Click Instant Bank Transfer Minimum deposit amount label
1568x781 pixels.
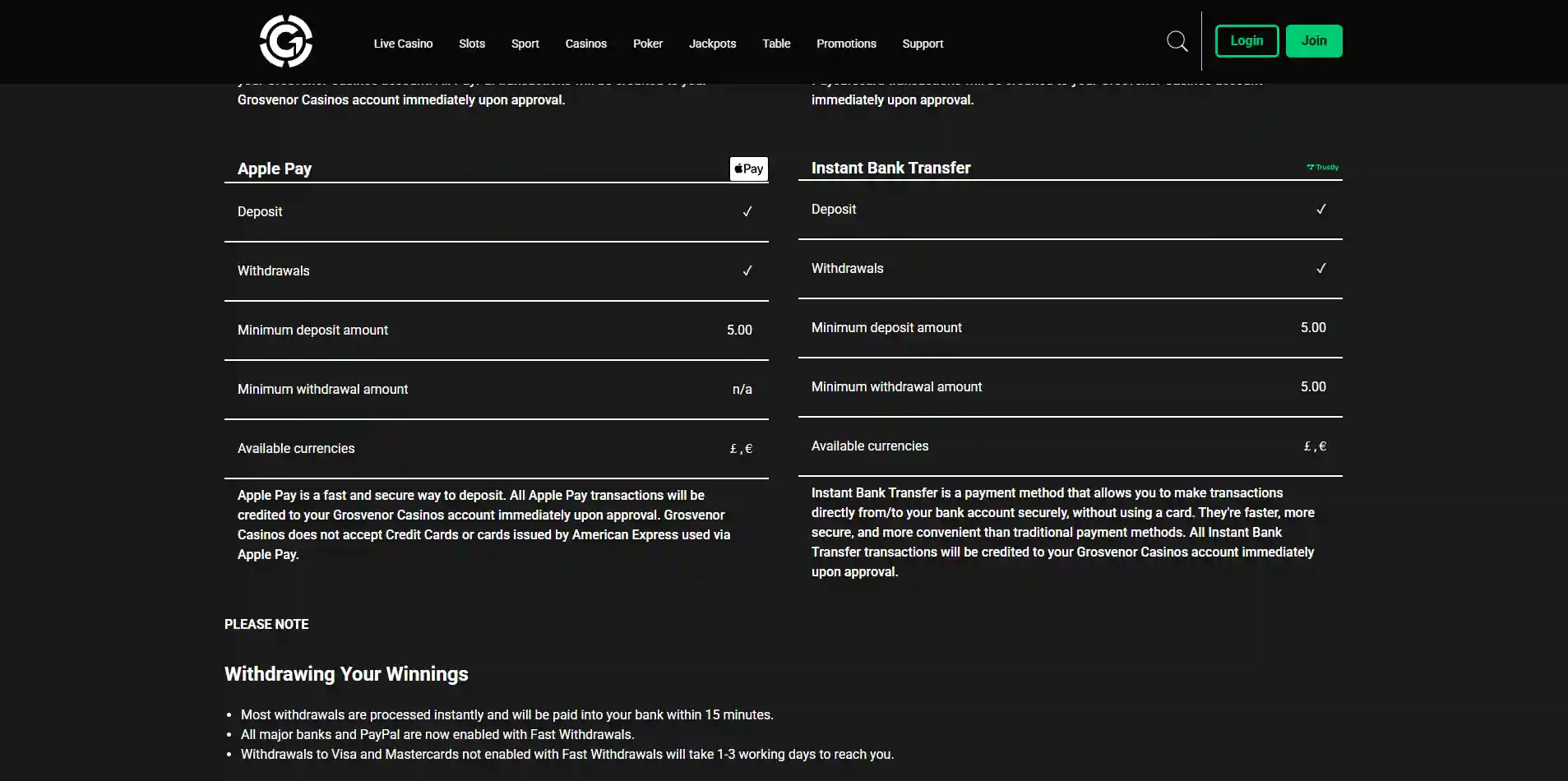click(x=886, y=327)
